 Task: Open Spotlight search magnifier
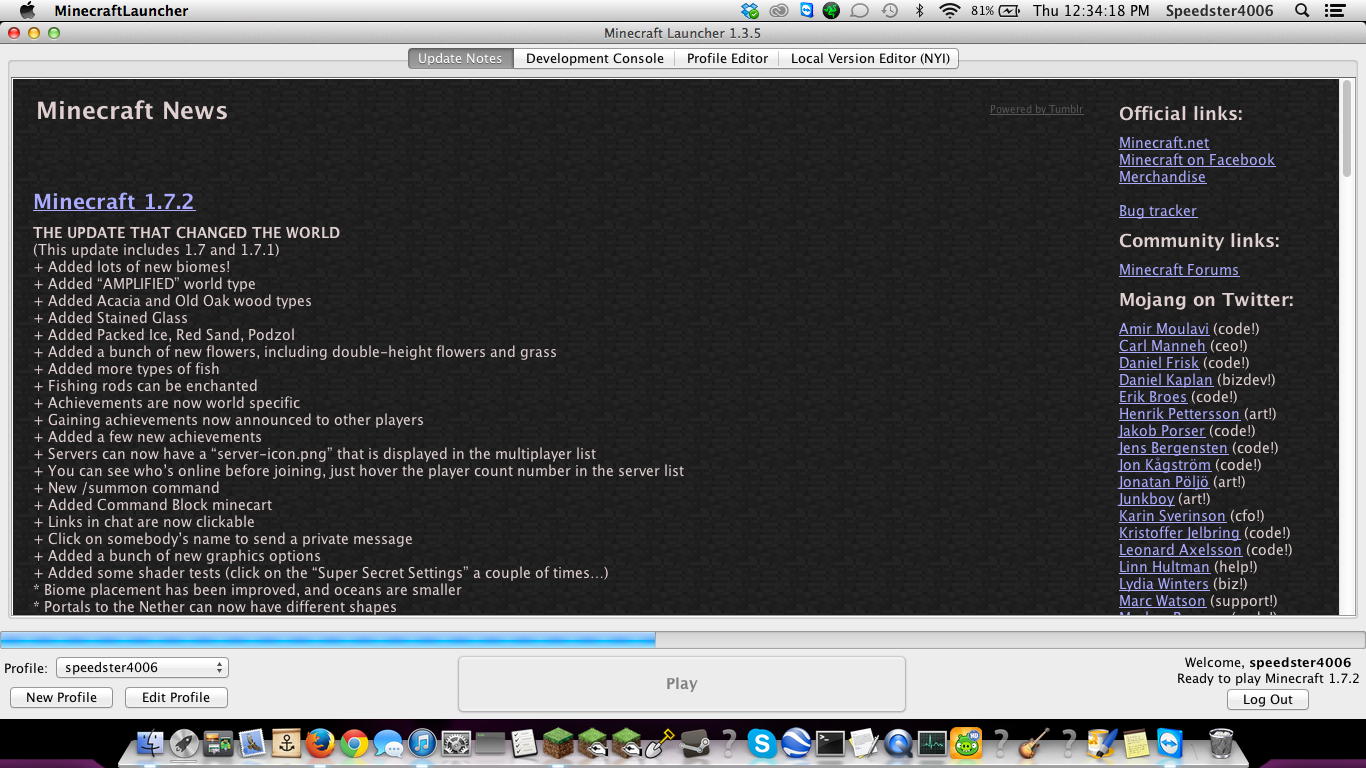pyautogui.click(x=1302, y=11)
